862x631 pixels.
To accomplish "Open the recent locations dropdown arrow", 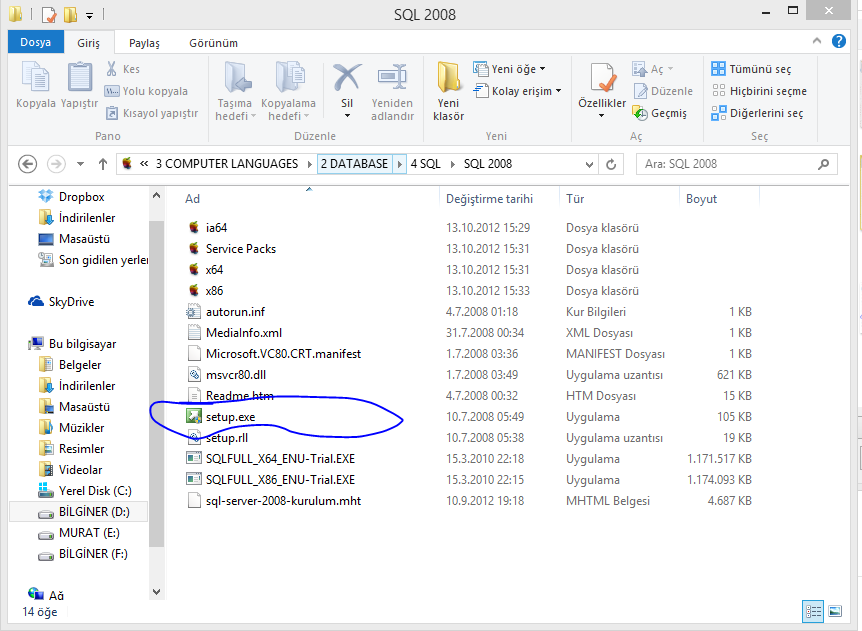I will click(81, 164).
